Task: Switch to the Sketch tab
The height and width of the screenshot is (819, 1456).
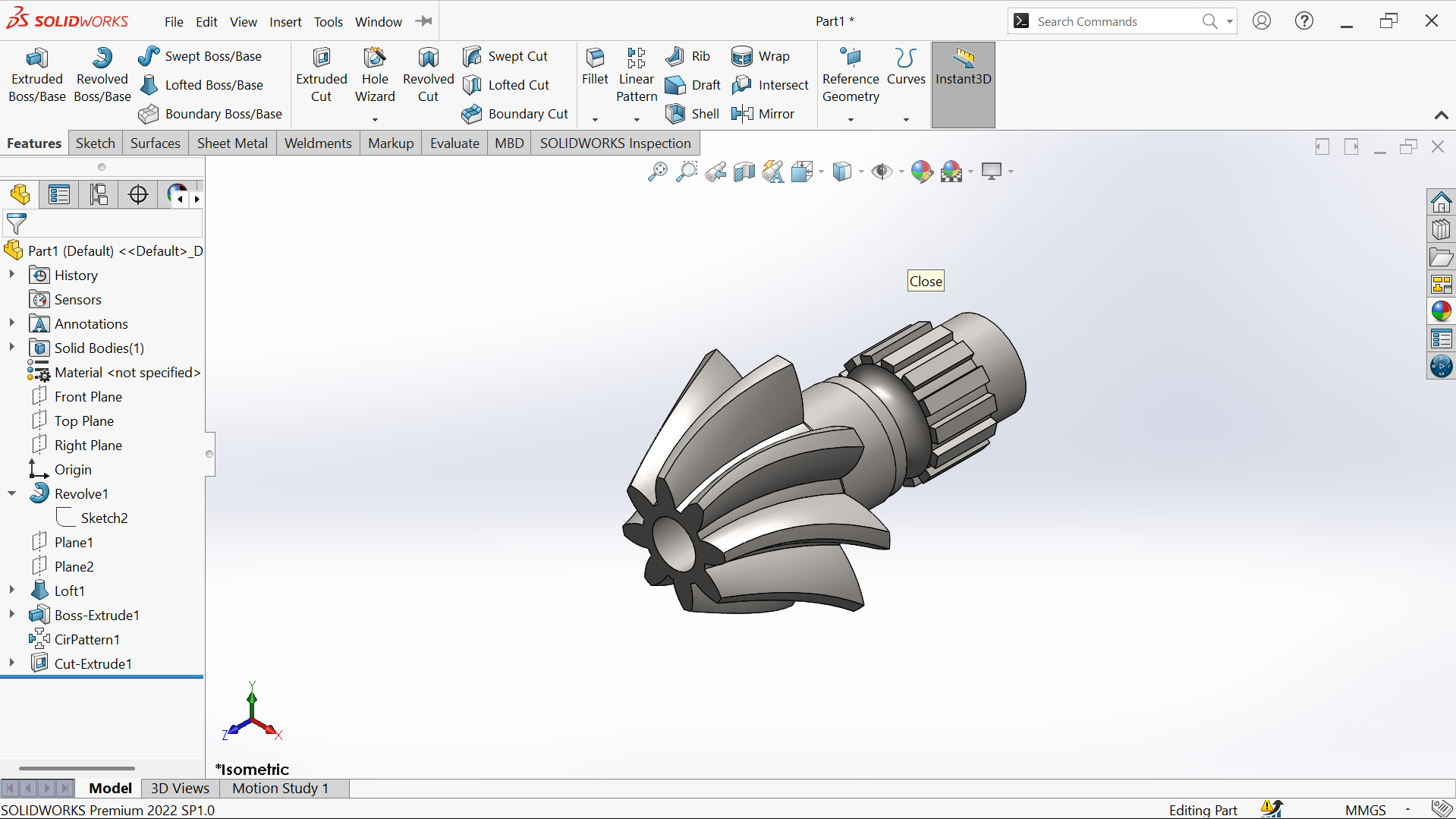Action: [95, 143]
